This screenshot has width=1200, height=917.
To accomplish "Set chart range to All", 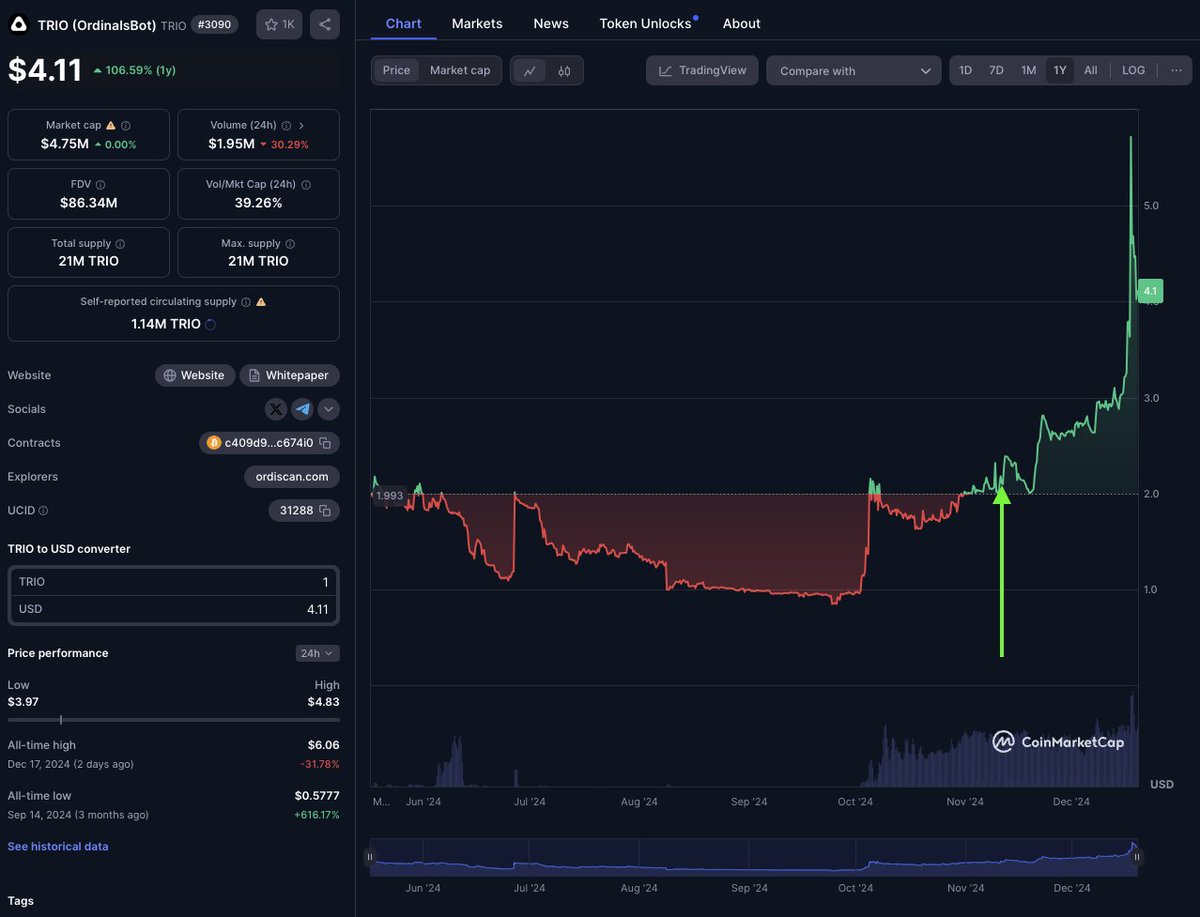I will pyautogui.click(x=1090, y=70).
